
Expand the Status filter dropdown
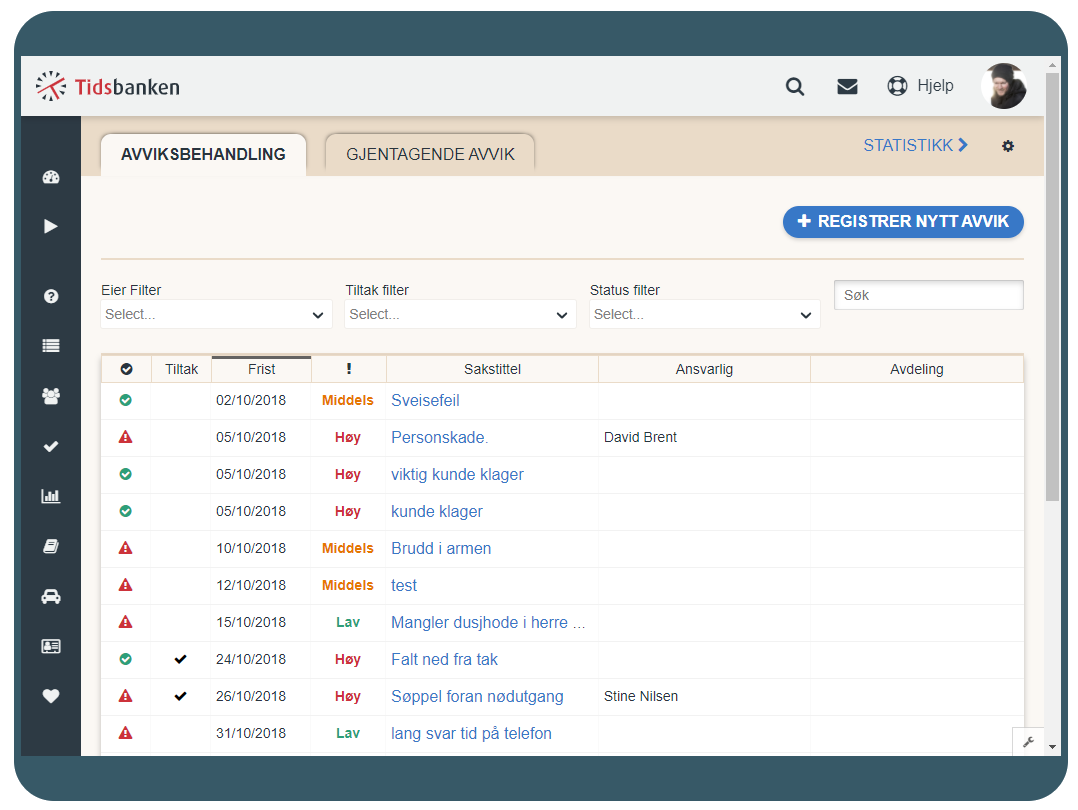[705, 314]
